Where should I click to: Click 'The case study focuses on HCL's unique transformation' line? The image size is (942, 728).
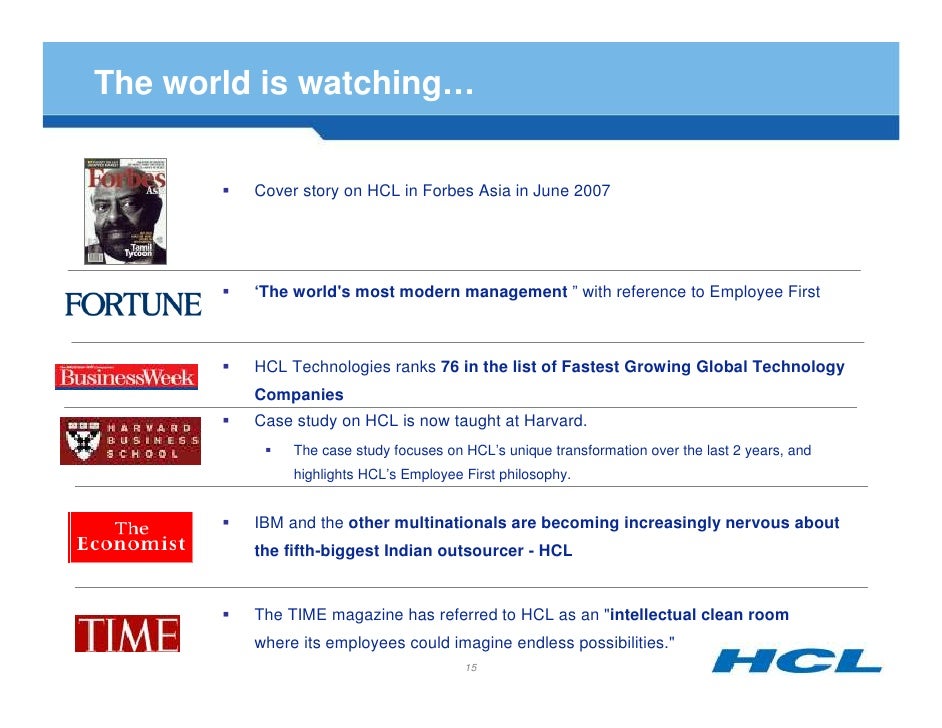(x=552, y=450)
